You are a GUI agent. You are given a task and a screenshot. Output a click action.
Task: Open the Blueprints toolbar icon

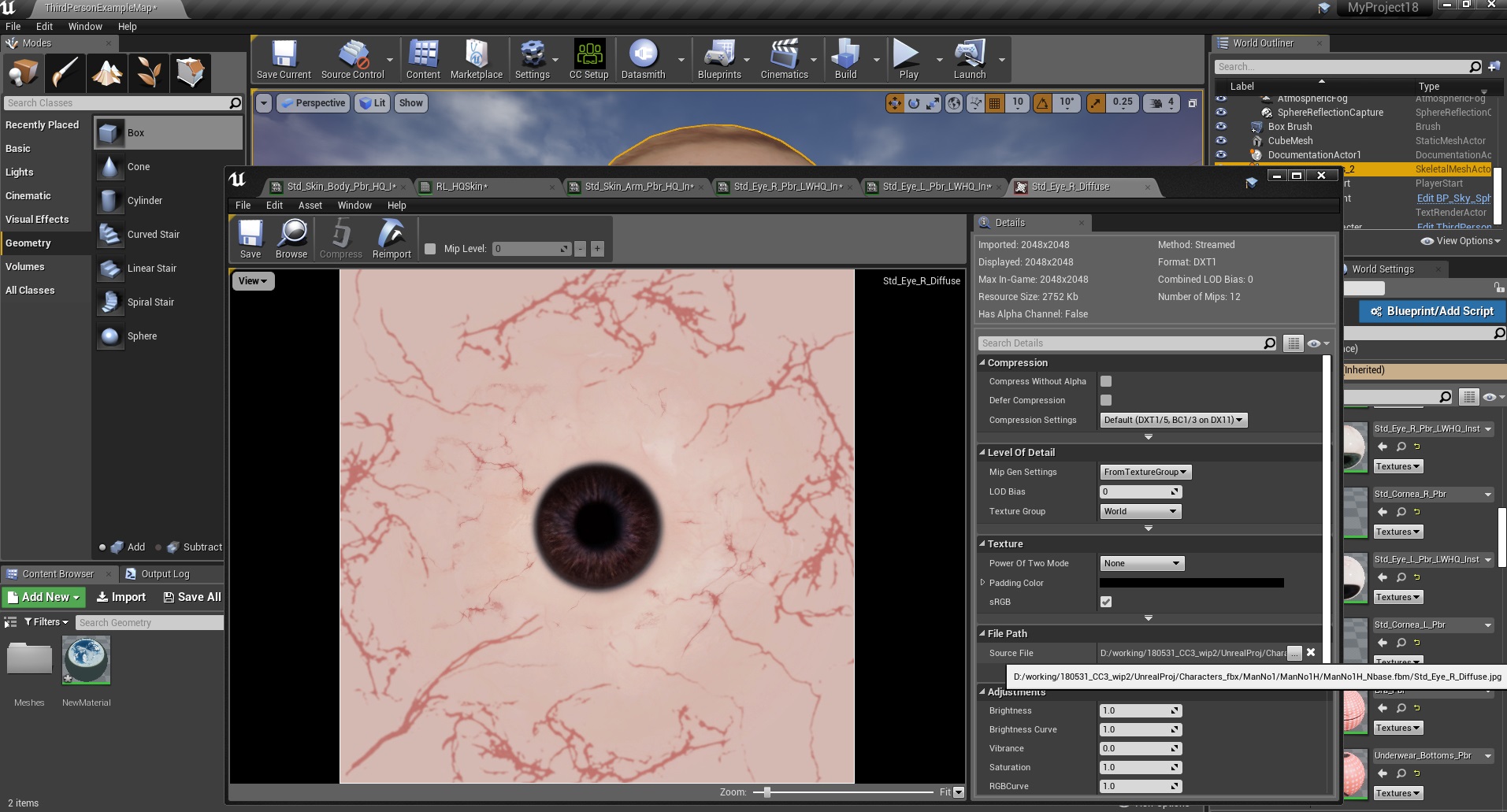click(x=719, y=59)
